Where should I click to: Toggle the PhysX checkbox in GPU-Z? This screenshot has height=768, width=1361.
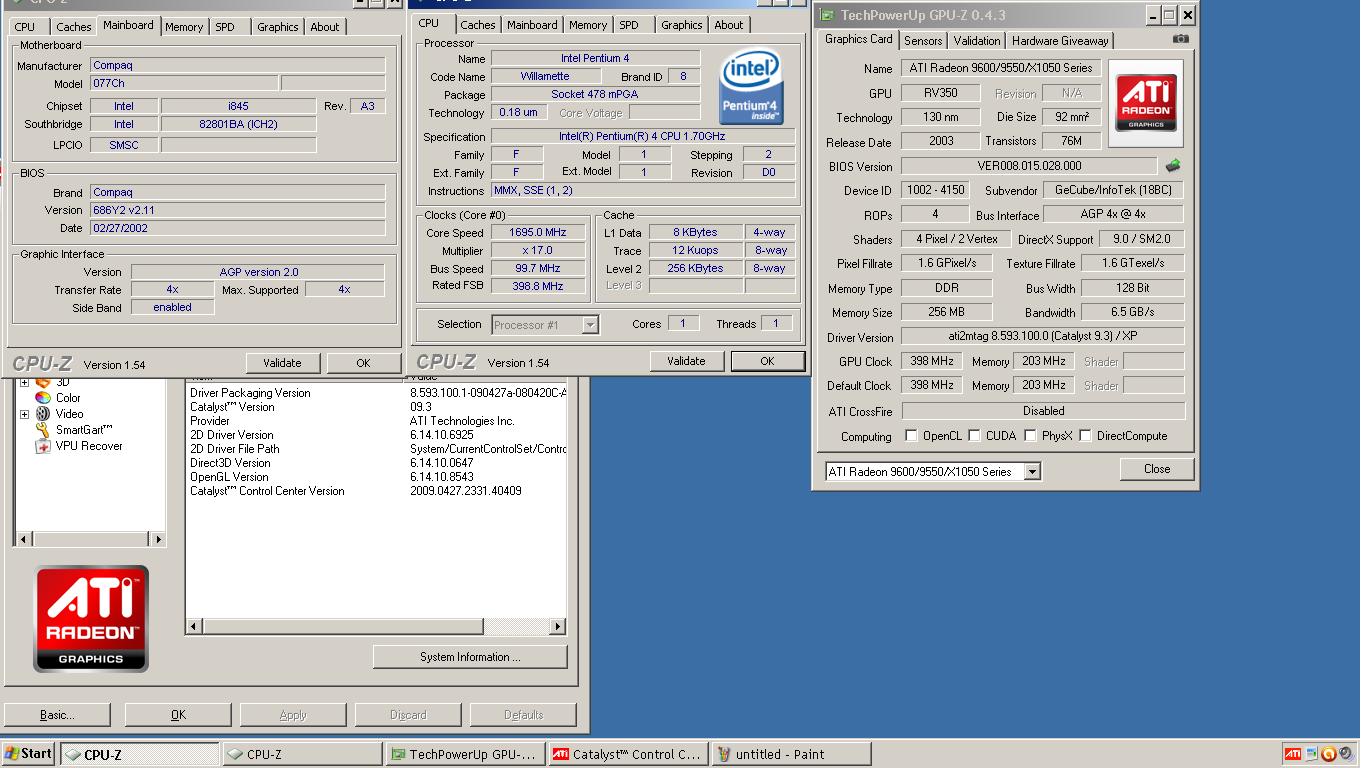pyautogui.click(x=1030, y=436)
